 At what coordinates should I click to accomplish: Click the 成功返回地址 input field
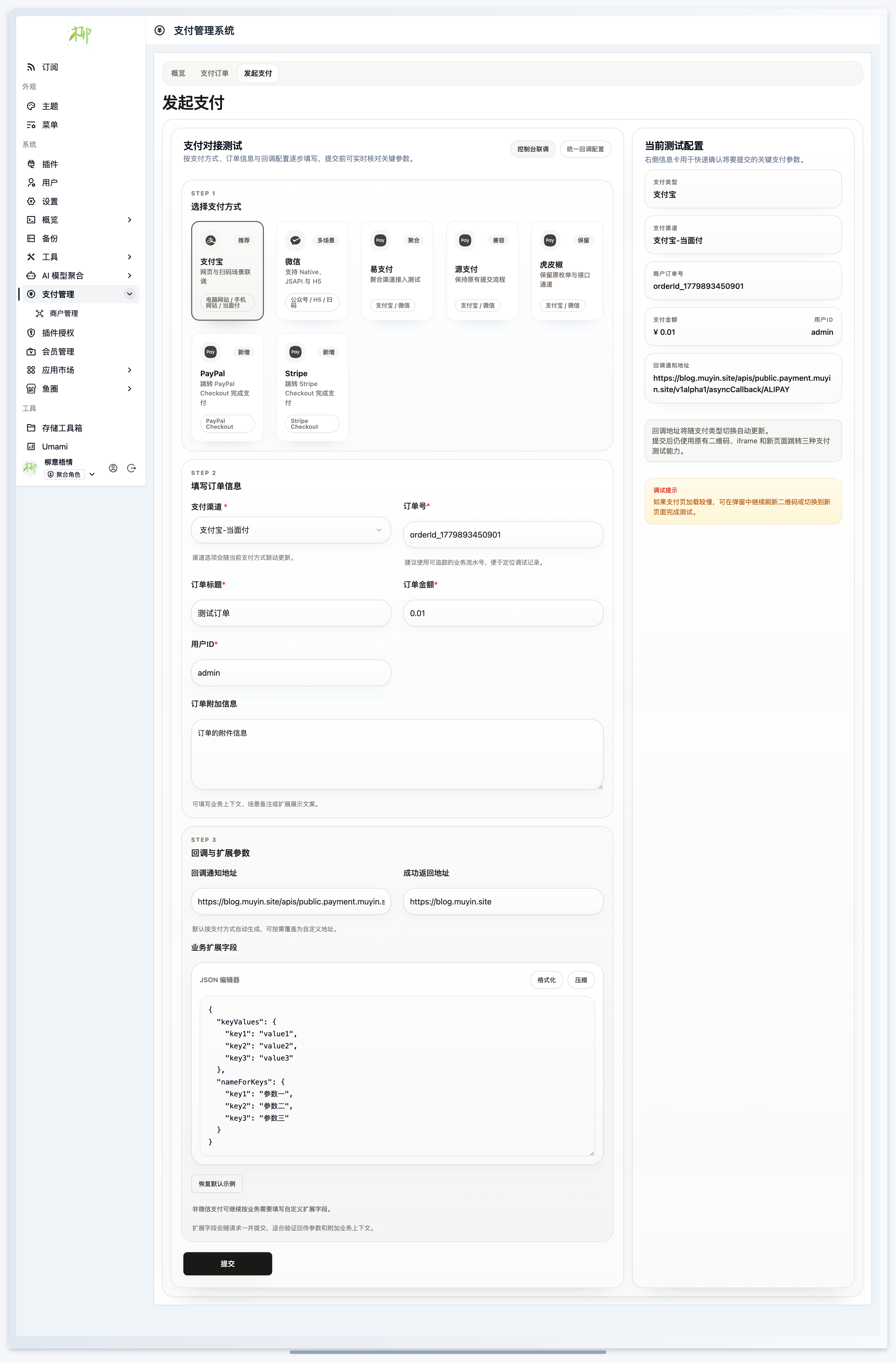pos(503,901)
